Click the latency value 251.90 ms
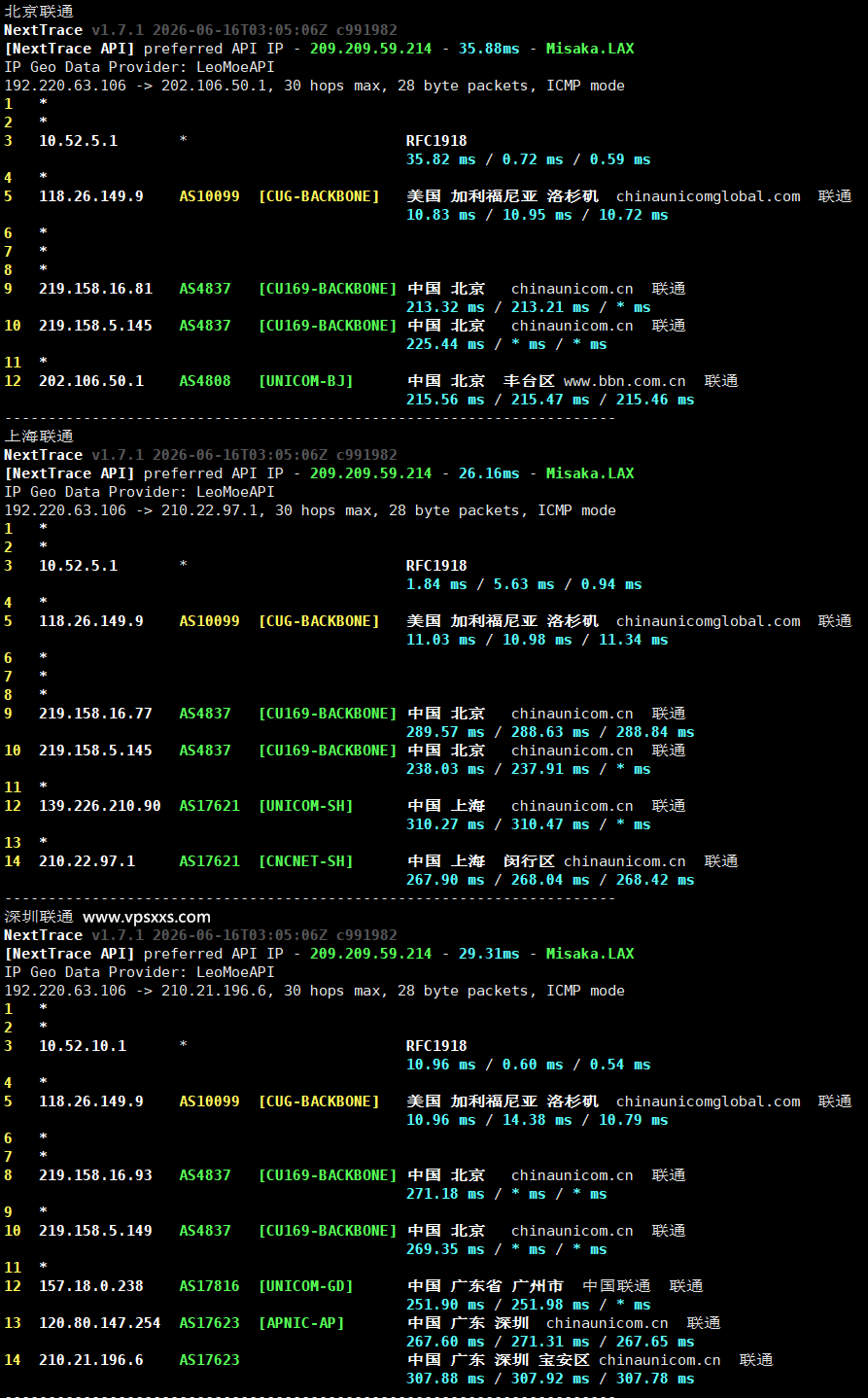Viewport: 868px width, 1398px height. coord(445,1305)
